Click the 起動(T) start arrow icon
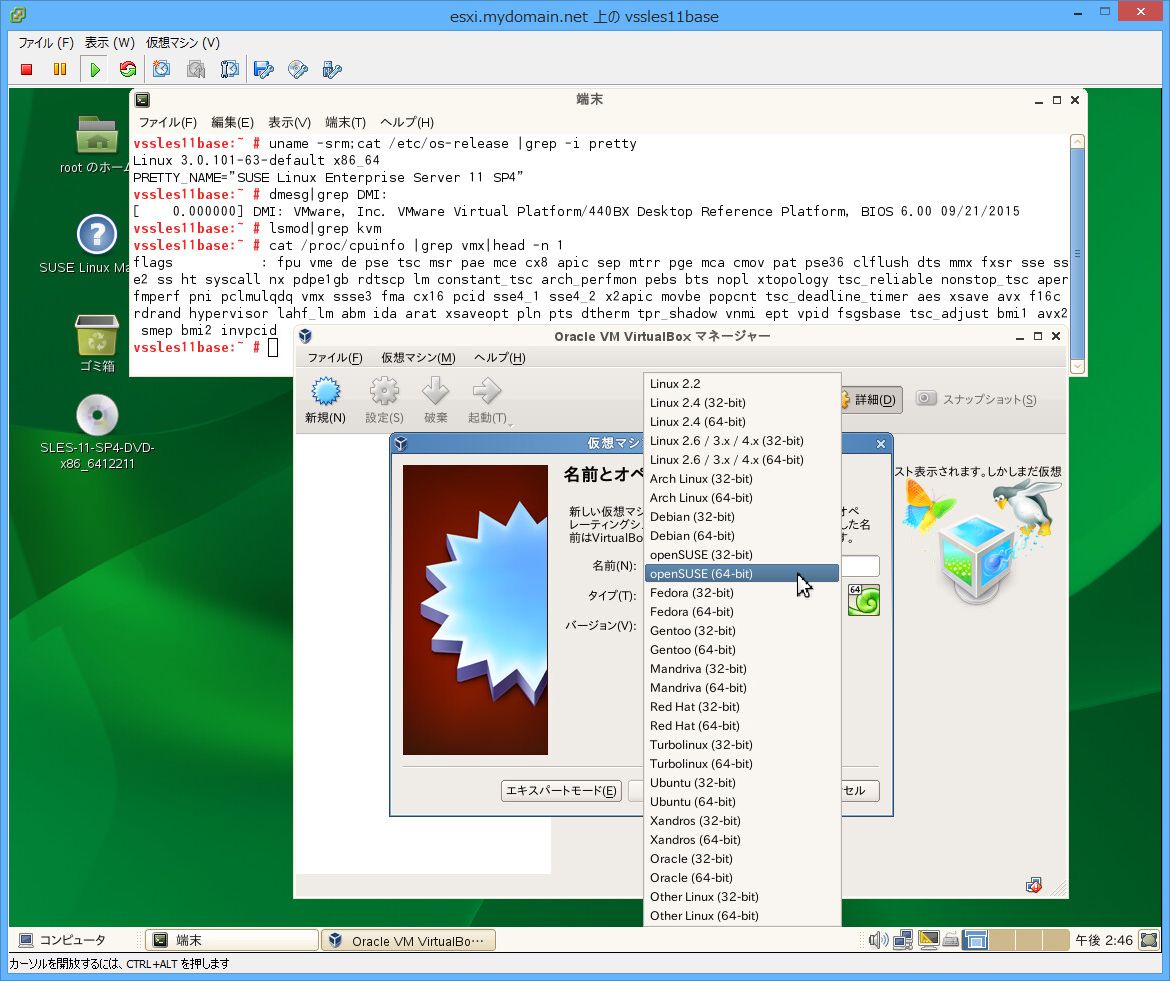Screen dimensions: 1170x981 [487, 400]
